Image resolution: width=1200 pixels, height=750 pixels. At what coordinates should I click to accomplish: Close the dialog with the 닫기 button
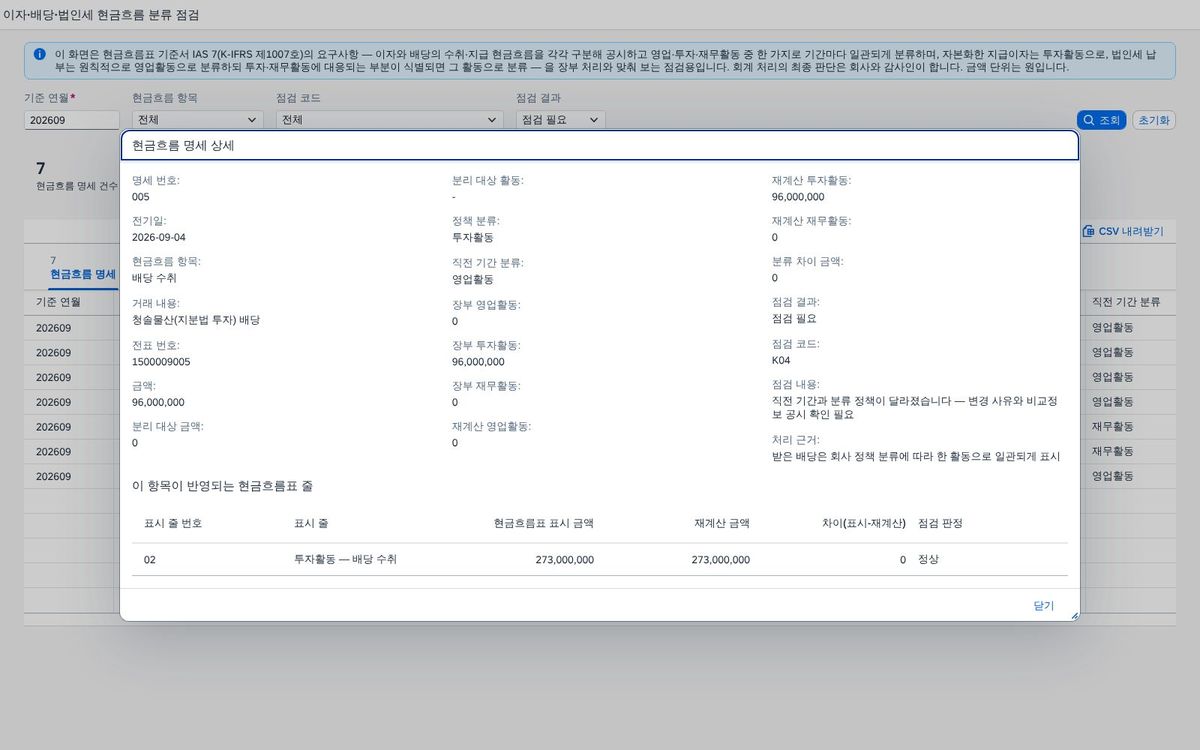[x=1043, y=605]
